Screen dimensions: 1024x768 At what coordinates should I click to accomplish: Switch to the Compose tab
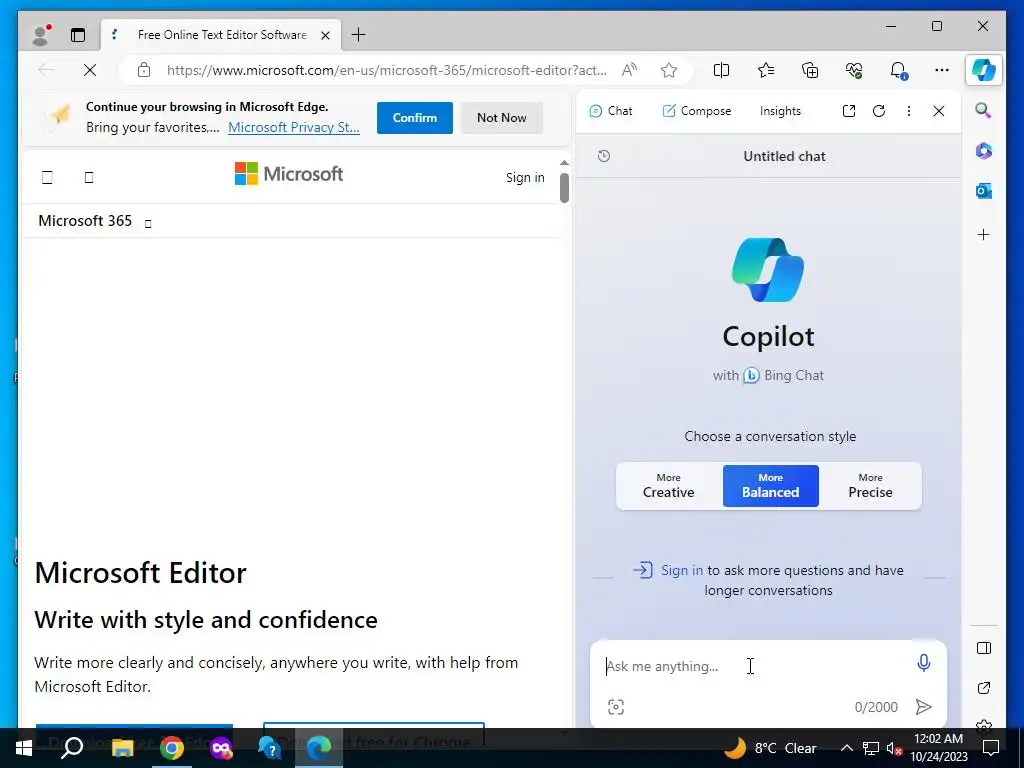pyautogui.click(x=697, y=111)
